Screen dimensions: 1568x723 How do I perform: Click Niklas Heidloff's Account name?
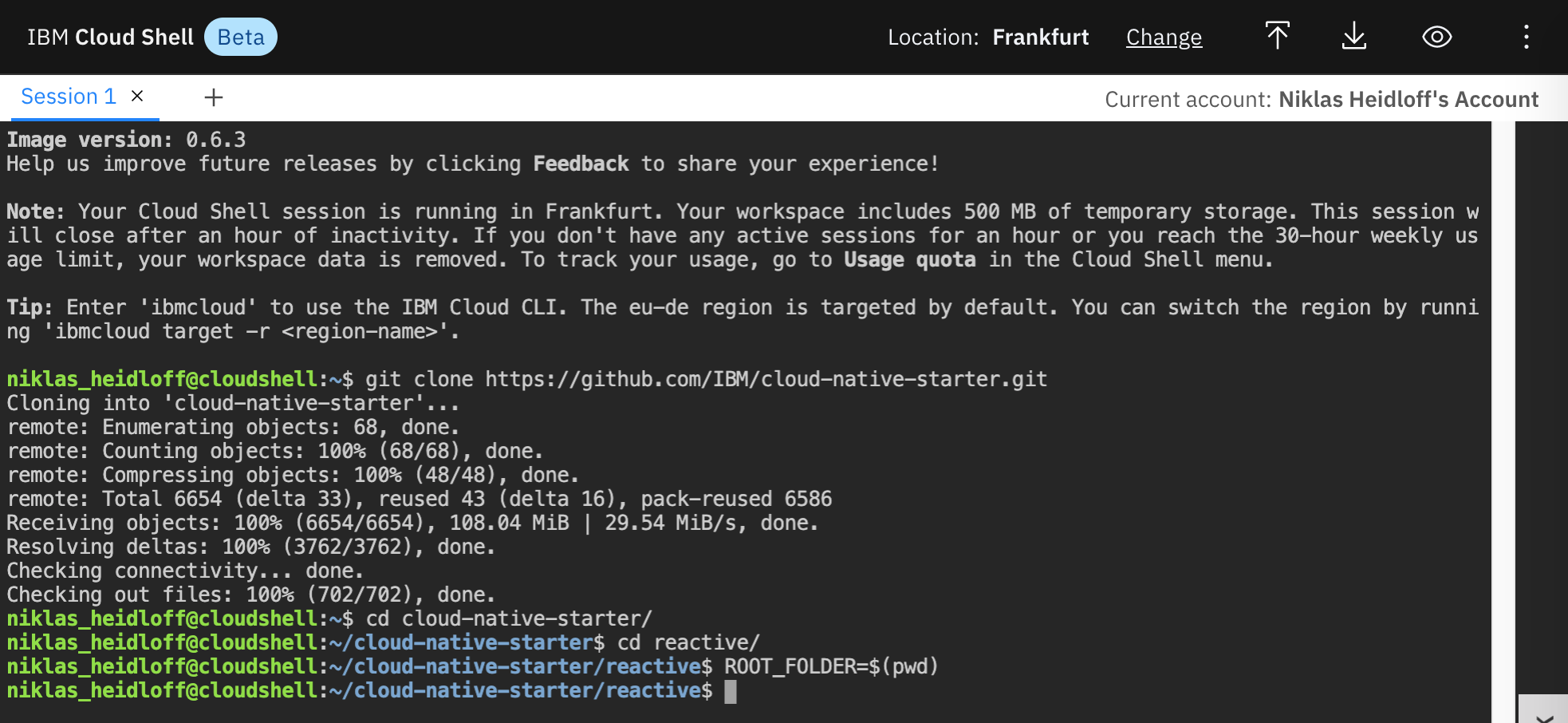tap(1408, 99)
